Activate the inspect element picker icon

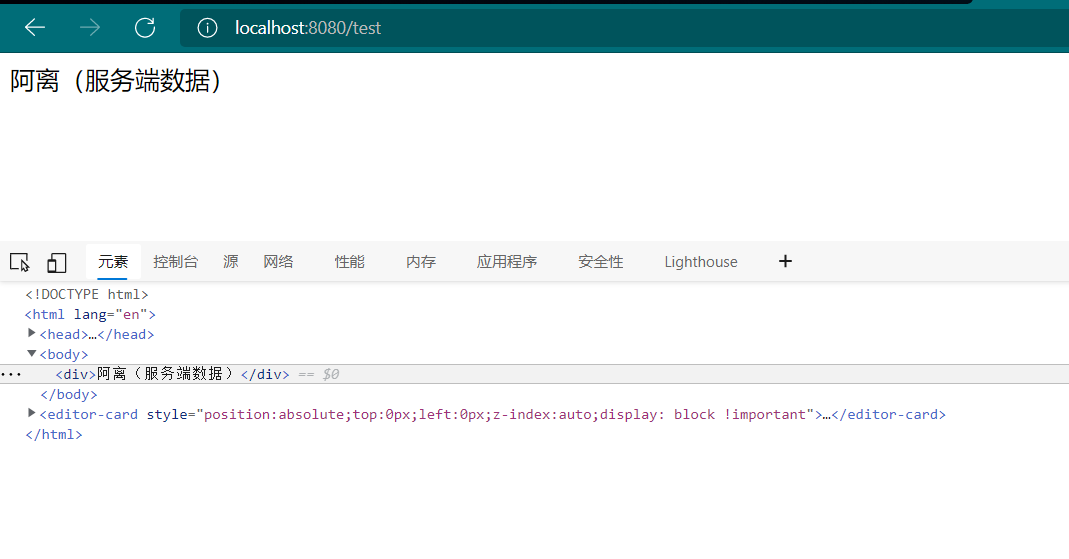(20, 262)
